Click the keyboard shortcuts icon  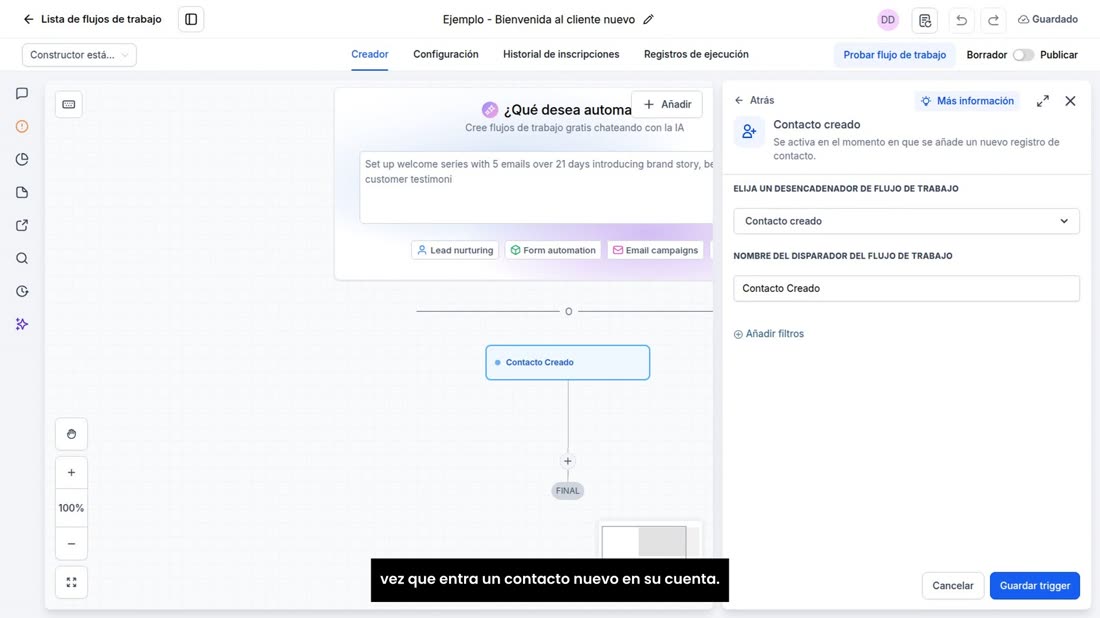click(69, 105)
